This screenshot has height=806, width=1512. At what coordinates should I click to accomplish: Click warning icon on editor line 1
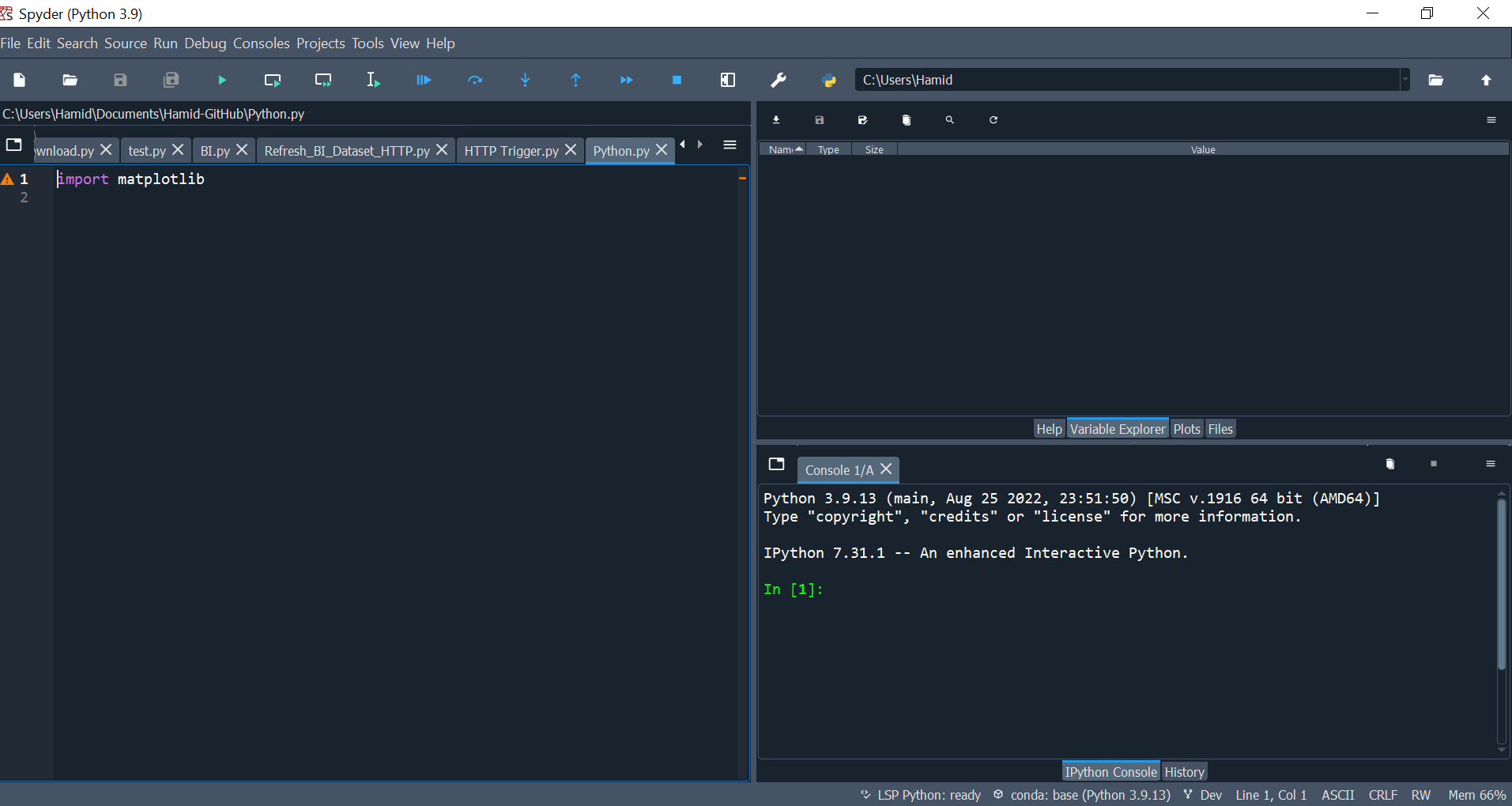point(8,179)
